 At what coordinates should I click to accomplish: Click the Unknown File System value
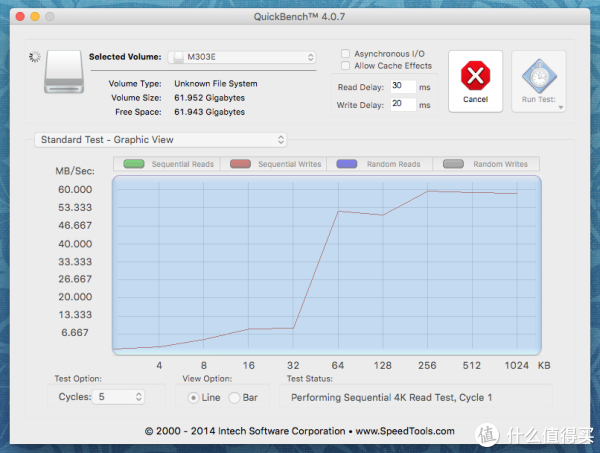(216, 84)
